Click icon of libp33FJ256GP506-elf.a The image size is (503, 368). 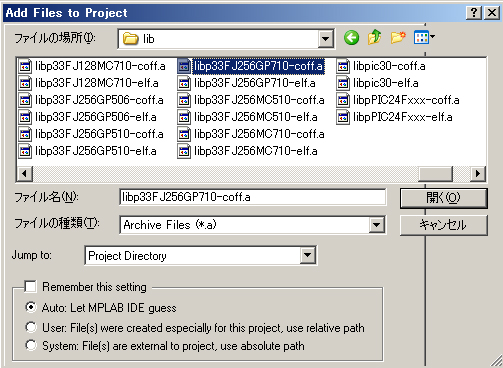click(x=25, y=117)
